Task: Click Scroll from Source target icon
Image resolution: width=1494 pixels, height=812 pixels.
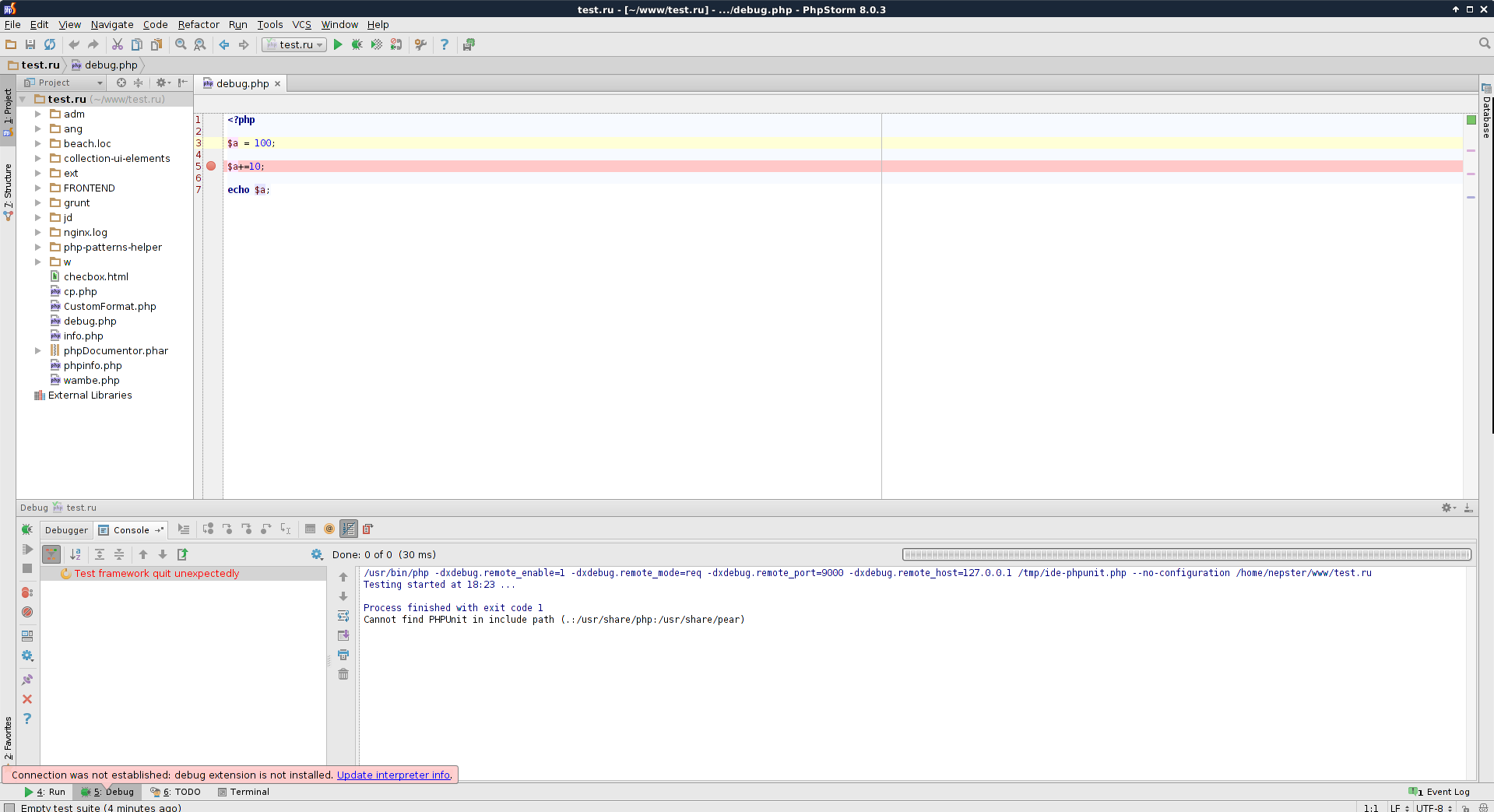Action: 121,83
